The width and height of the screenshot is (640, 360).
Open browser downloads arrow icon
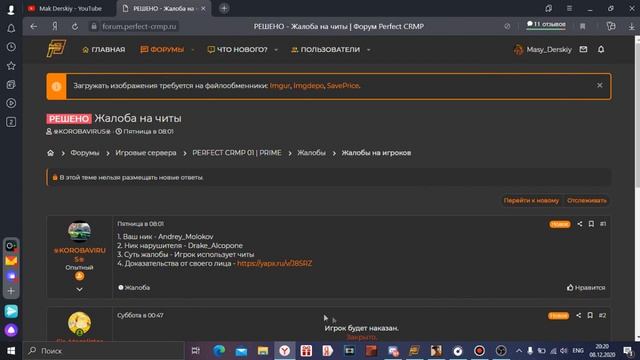click(631, 26)
